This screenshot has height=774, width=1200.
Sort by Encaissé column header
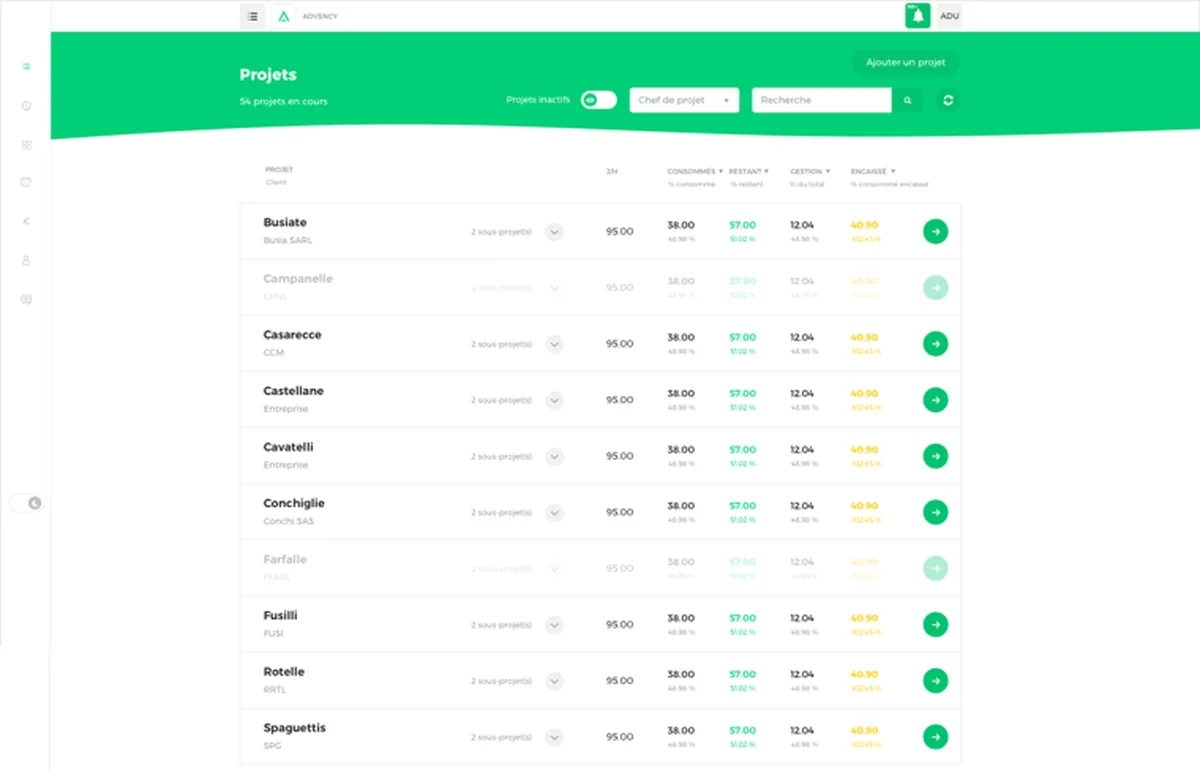(873, 171)
